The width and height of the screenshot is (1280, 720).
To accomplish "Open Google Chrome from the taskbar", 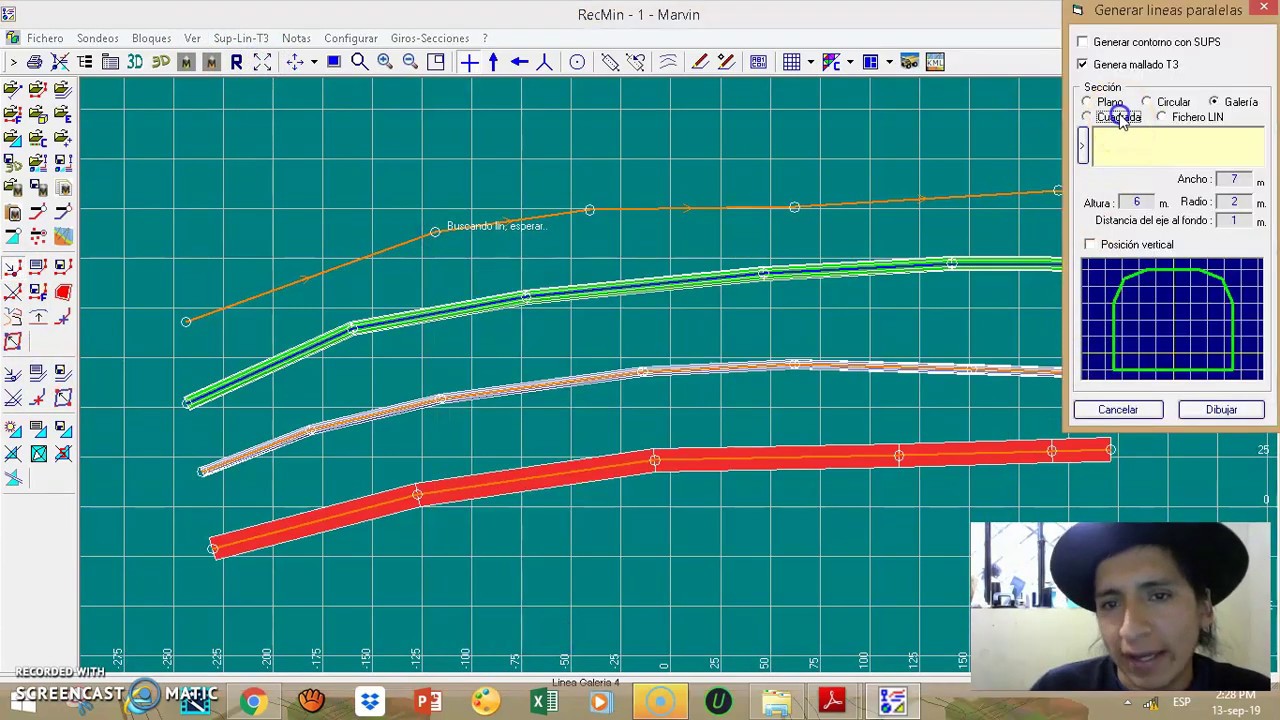I will 254,701.
